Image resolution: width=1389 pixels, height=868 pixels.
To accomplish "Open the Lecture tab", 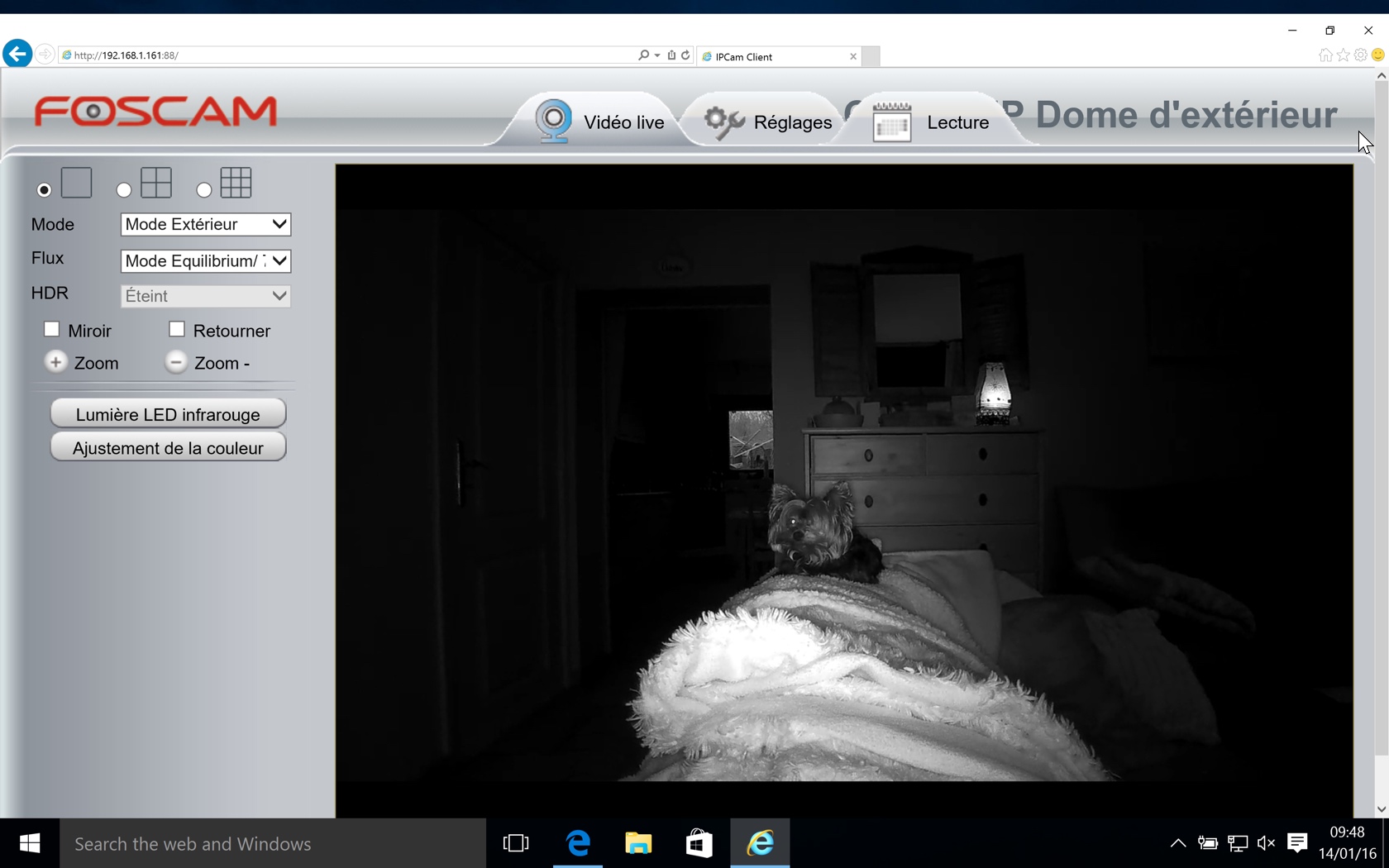I will [932, 122].
